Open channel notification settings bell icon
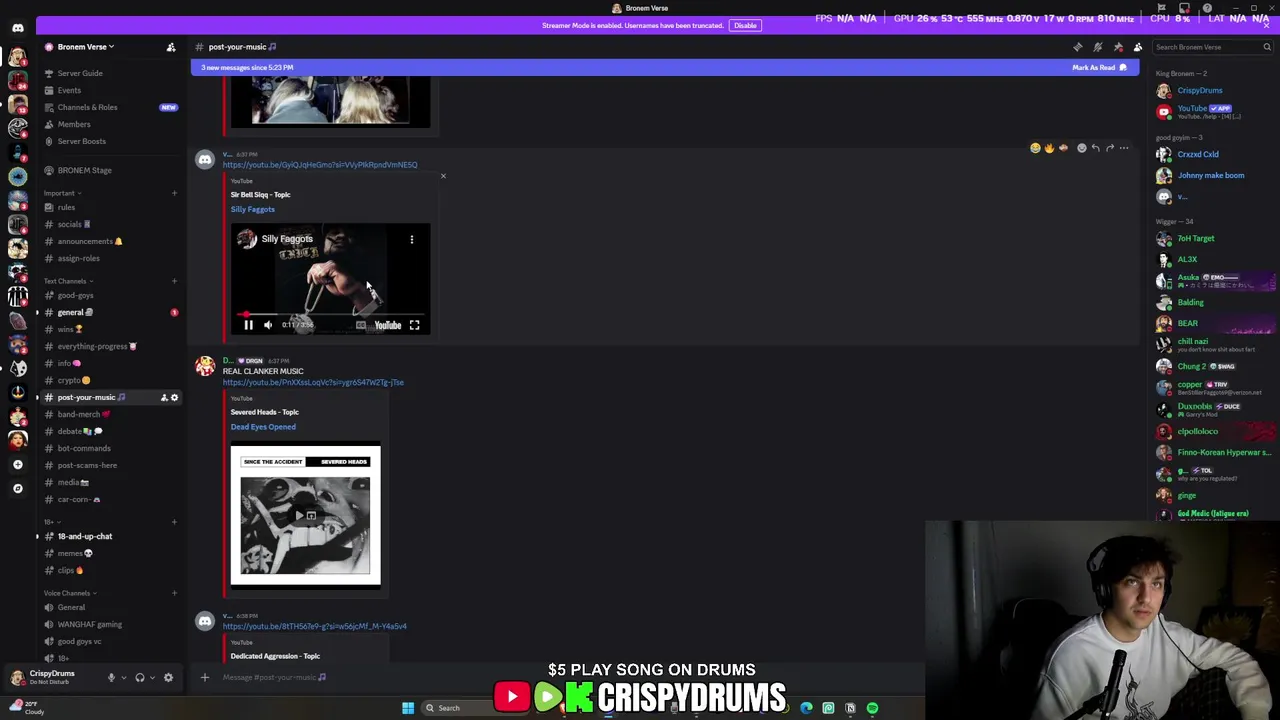This screenshot has height=720, width=1280. (1098, 47)
